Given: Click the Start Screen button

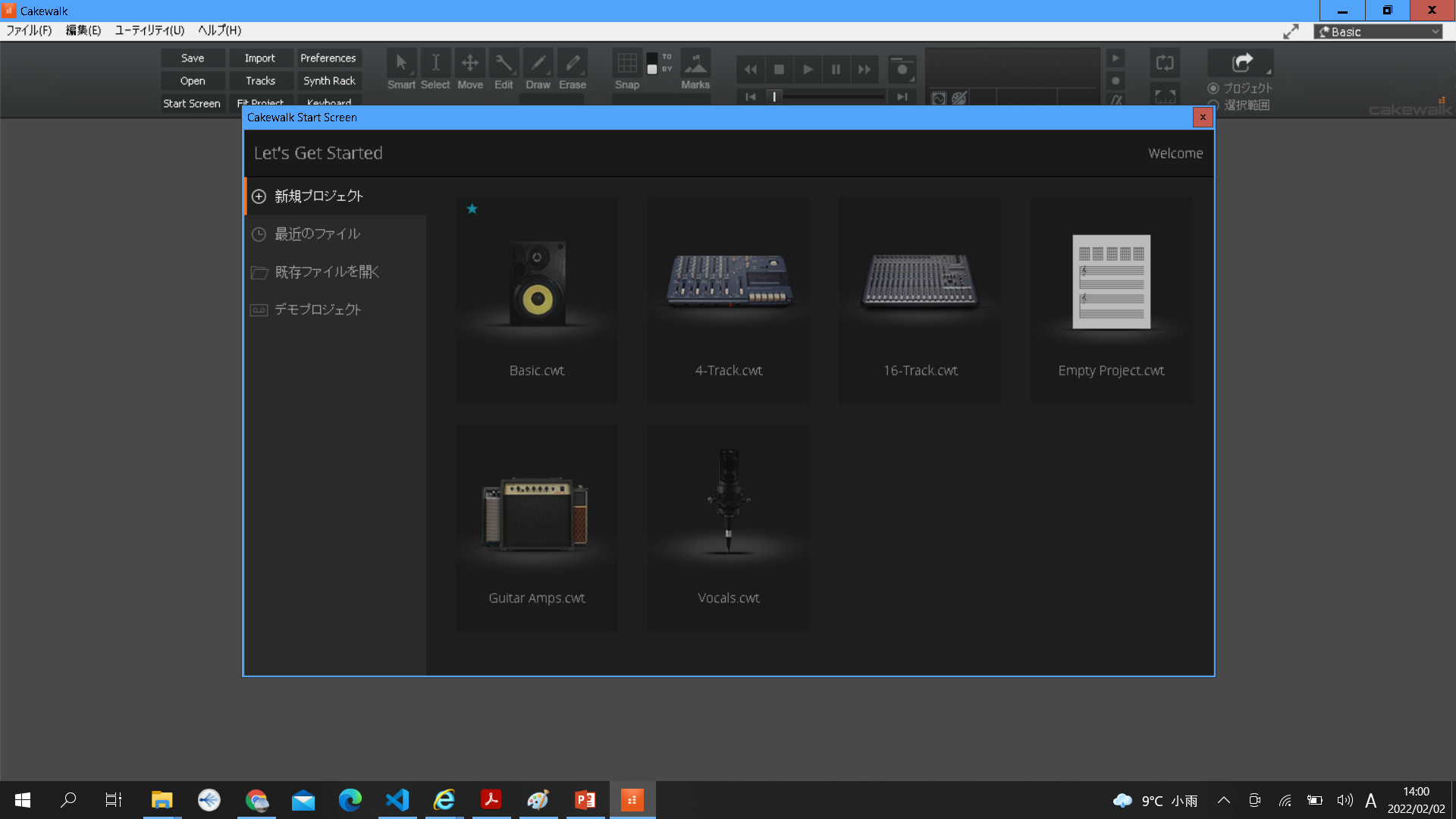Looking at the screenshot, I should pyautogui.click(x=192, y=104).
